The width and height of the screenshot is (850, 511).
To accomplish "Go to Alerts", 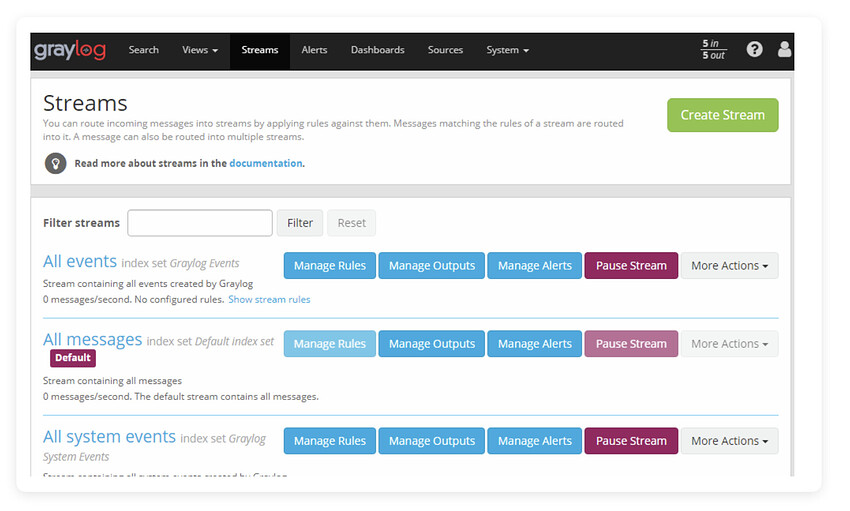I will click(x=314, y=50).
